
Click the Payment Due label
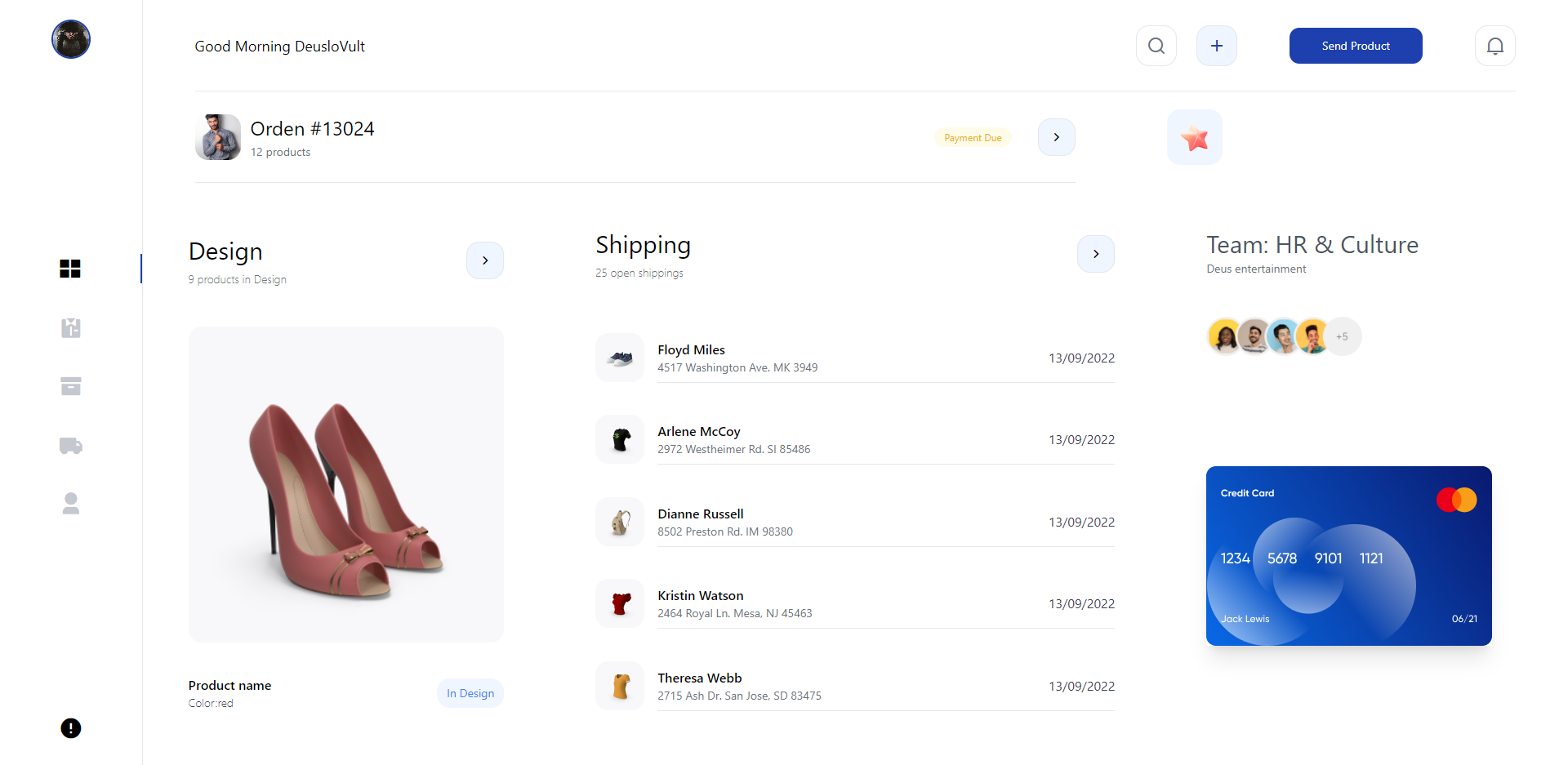973,138
